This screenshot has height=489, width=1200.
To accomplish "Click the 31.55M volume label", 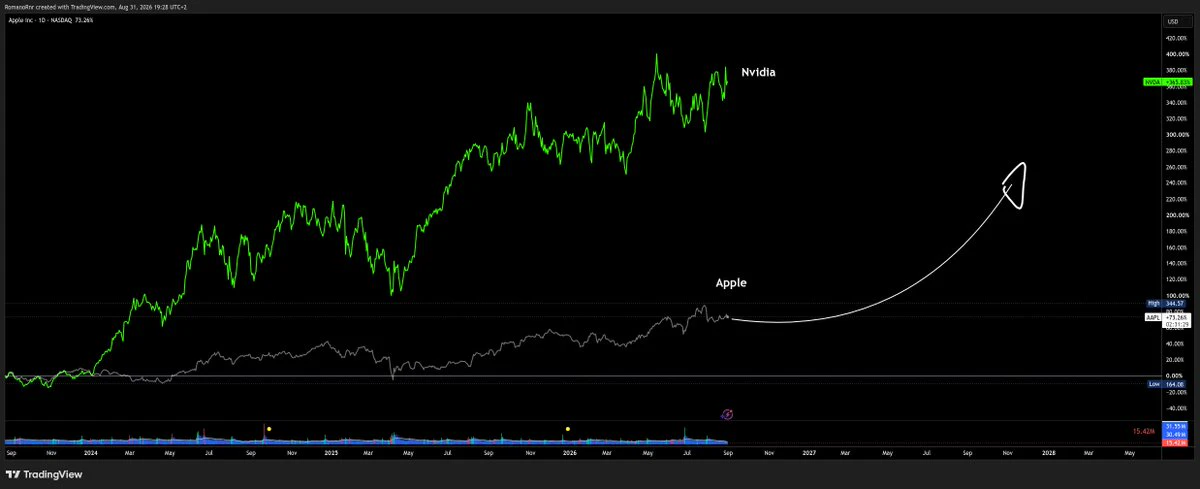I will (1175, 426).
